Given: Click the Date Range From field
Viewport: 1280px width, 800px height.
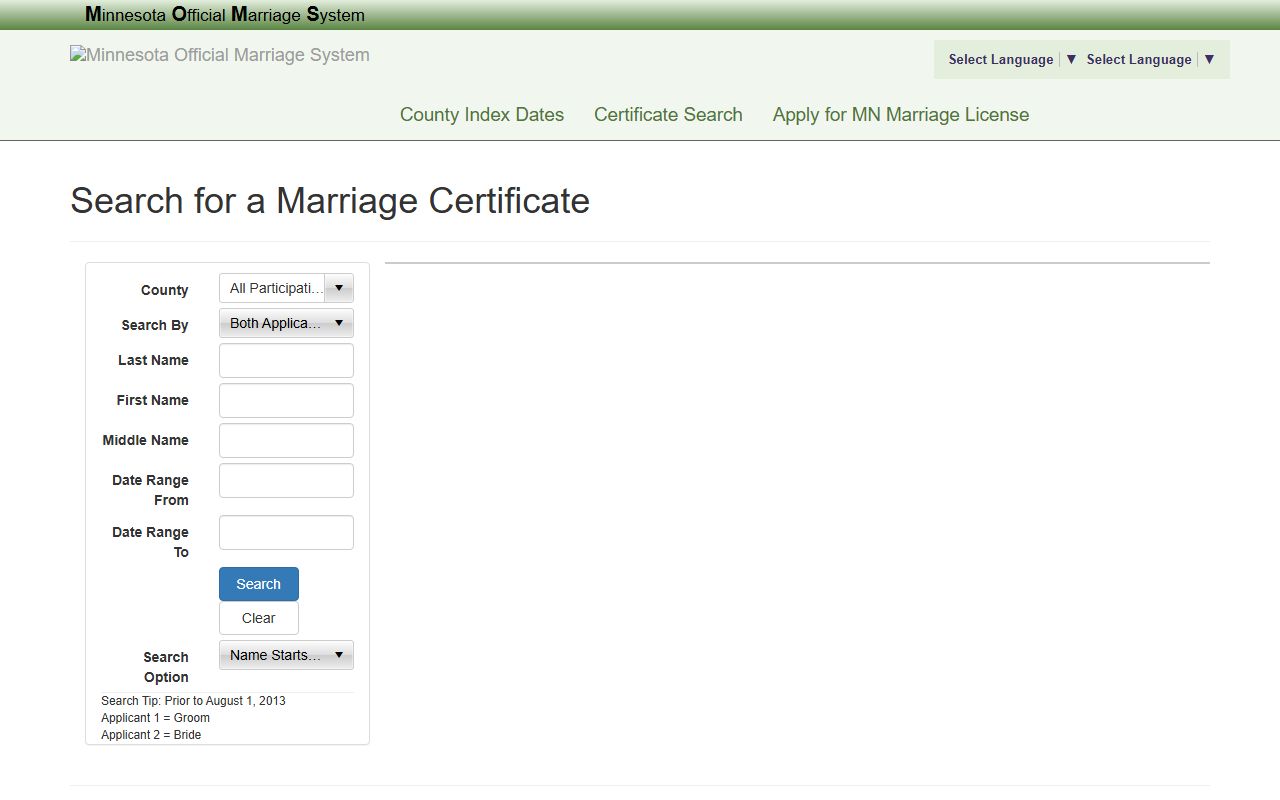Looking at the screenshot, I should coord(286,481).
